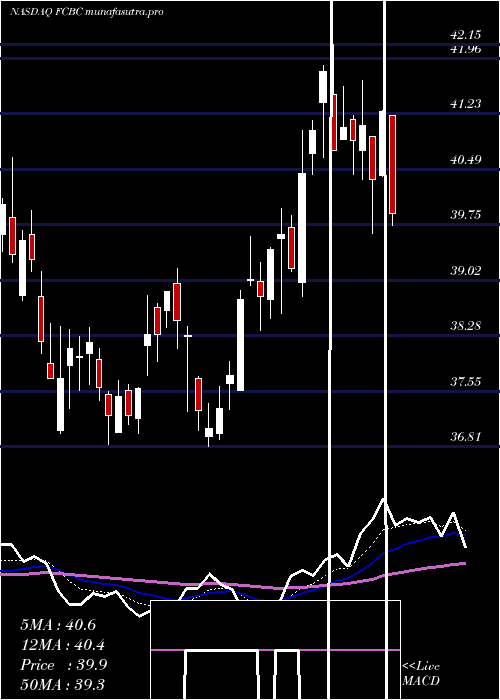Click the NASDAQ FCBC munafasutra.pro title text
500x700 pixels.
click(x=86, y=12)
